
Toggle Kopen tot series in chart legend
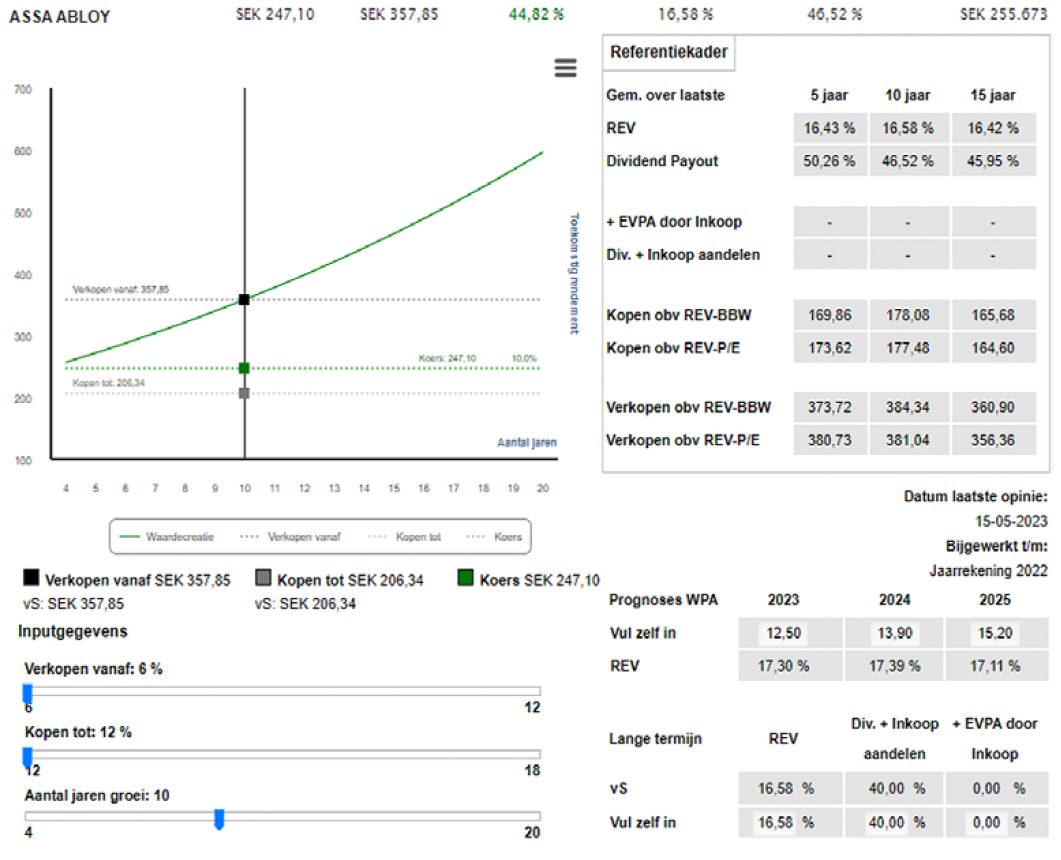pyautogui.click(x=405, y=537)
